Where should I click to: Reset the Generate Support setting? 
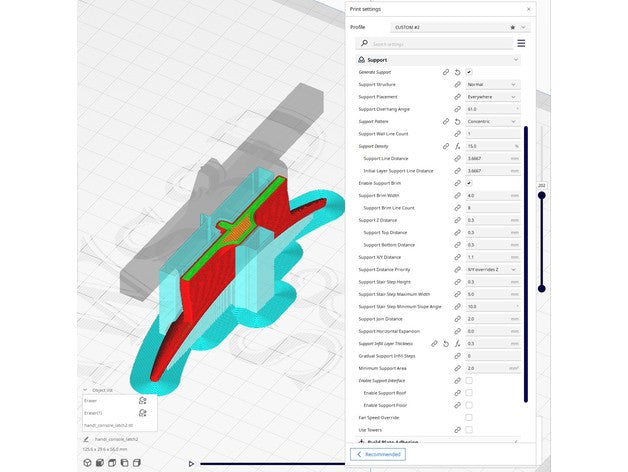(457, 72)
